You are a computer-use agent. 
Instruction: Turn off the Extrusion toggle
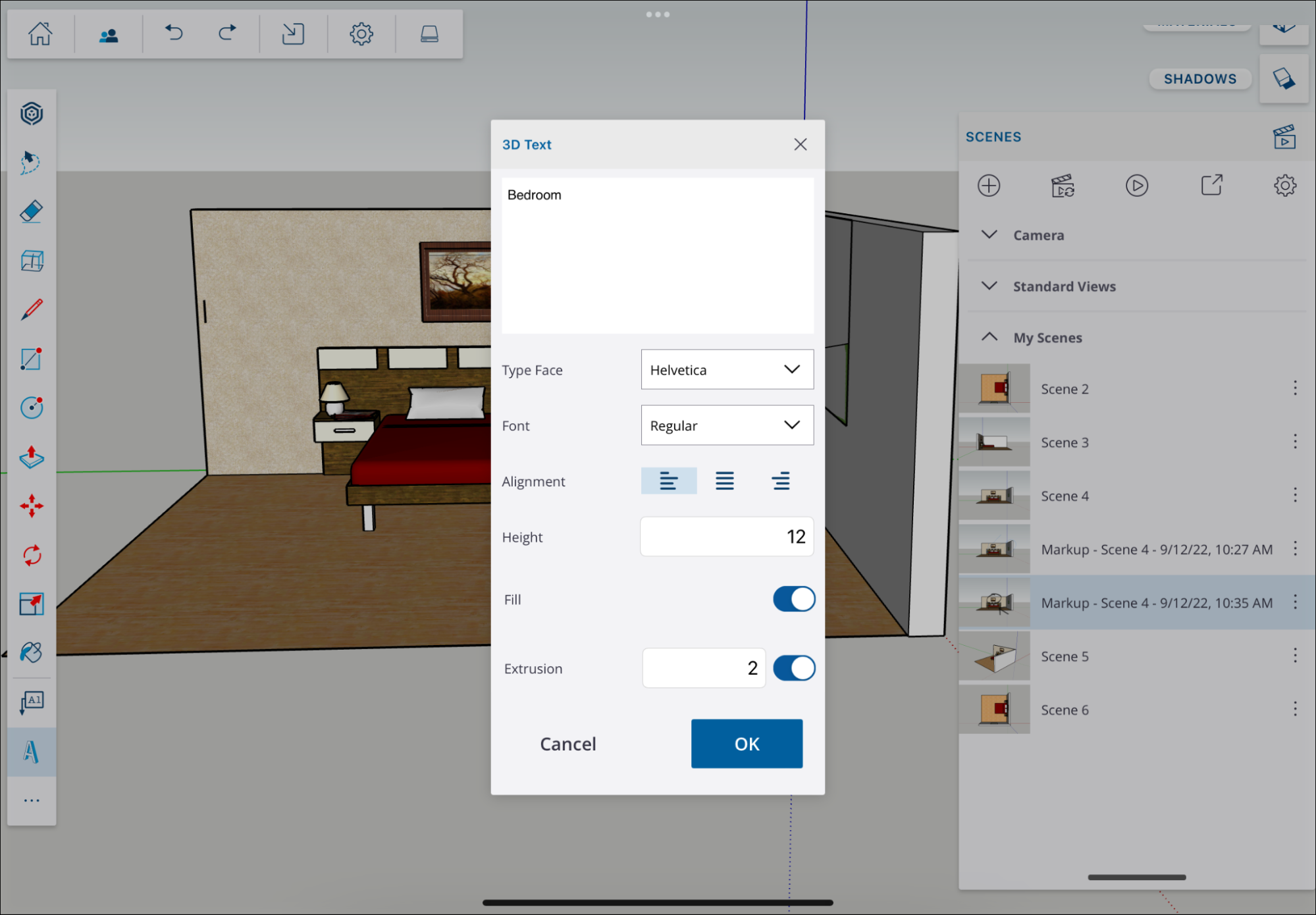(x=794, y=667)
